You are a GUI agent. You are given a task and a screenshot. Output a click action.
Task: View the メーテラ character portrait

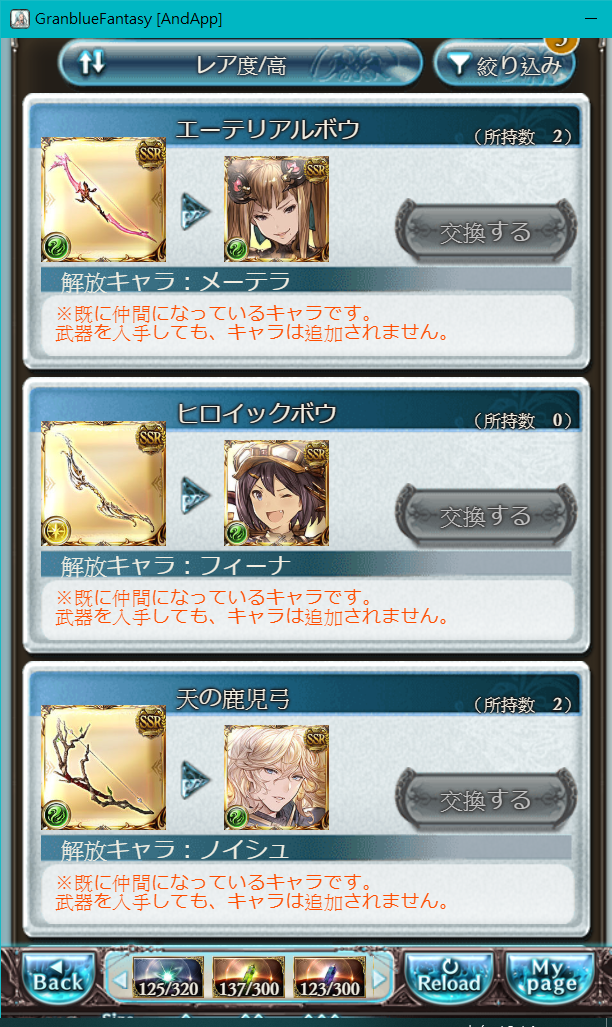tap(277, 209)
